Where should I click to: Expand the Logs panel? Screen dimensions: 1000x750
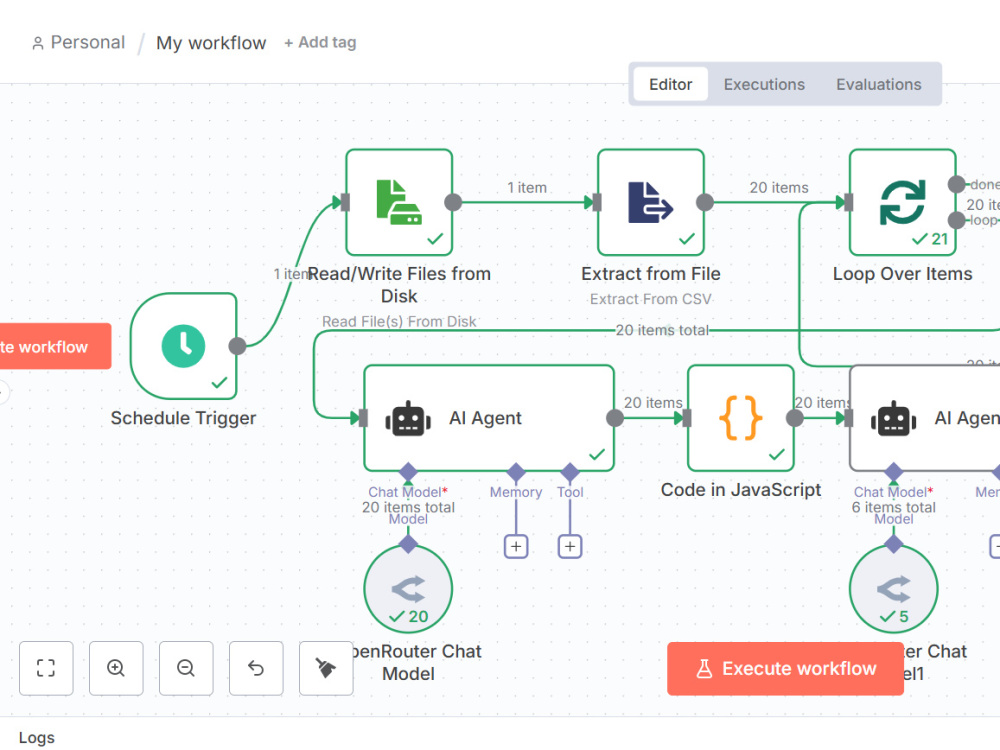pyautogui.click(x=37, y=737)
